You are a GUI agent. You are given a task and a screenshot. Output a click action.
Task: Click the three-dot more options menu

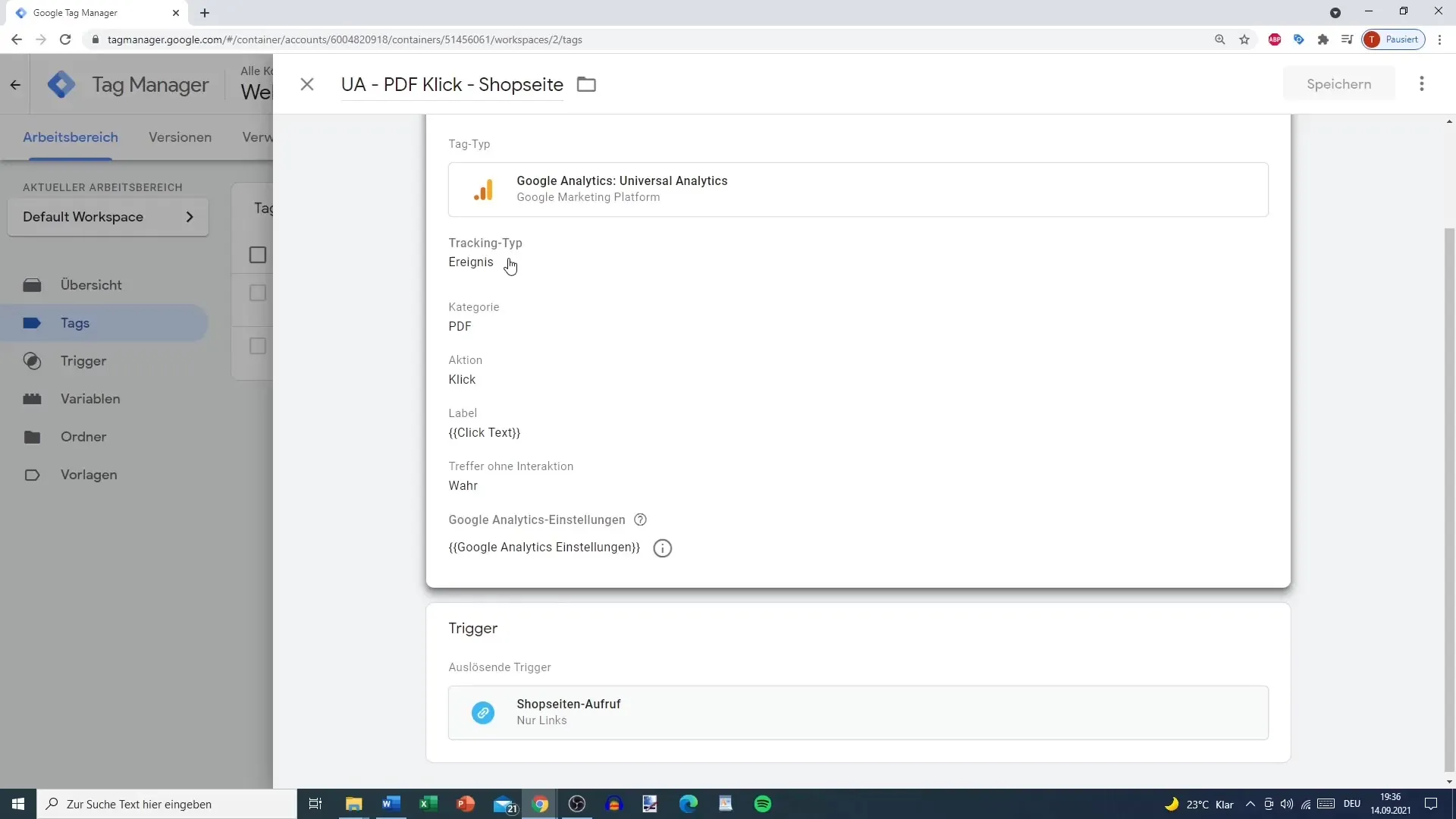(1424, 84)
